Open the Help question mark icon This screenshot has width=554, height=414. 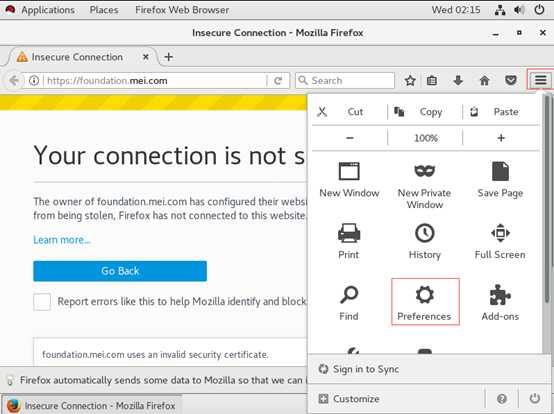[x=502, y=399]
